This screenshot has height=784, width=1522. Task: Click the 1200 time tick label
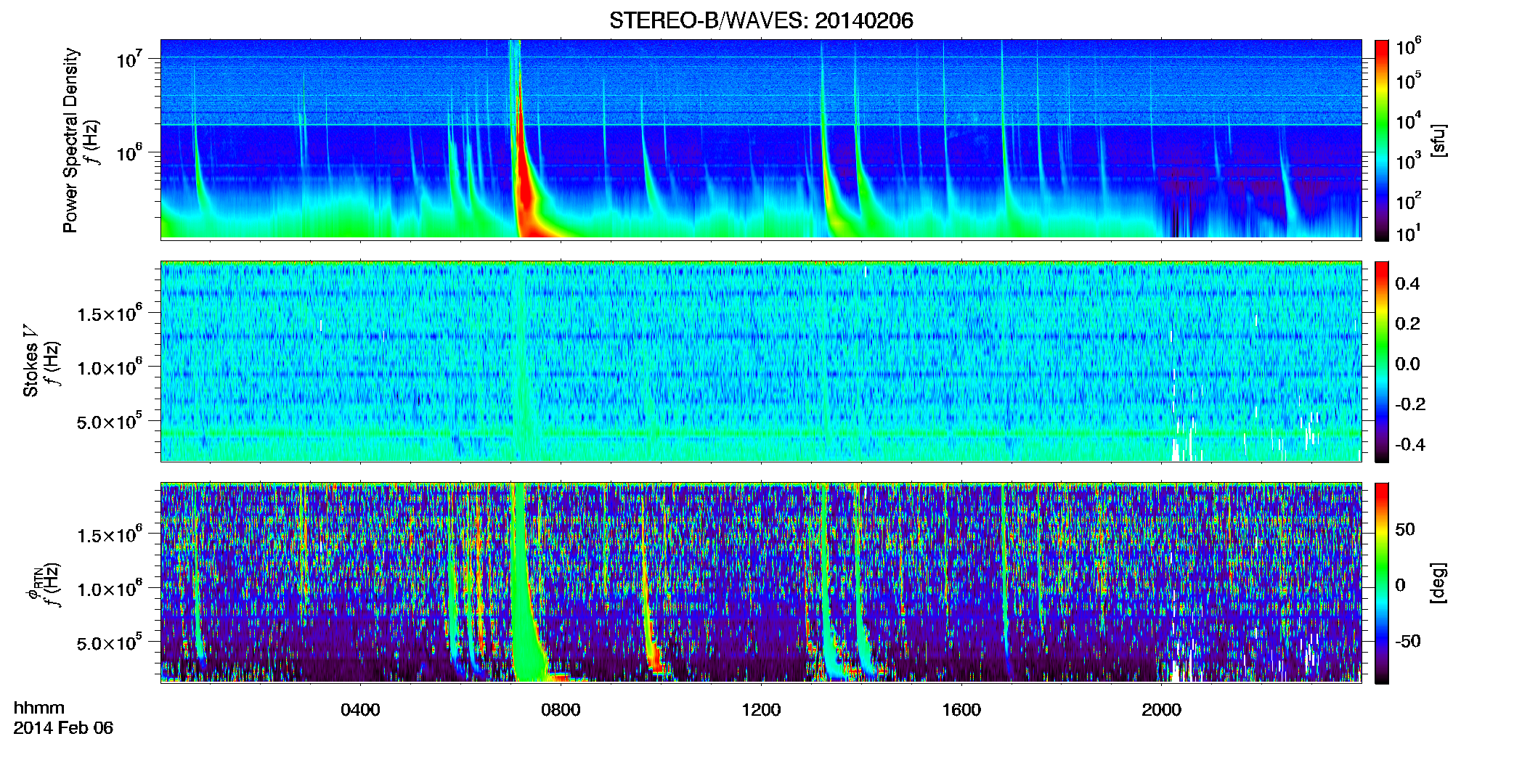761,710
